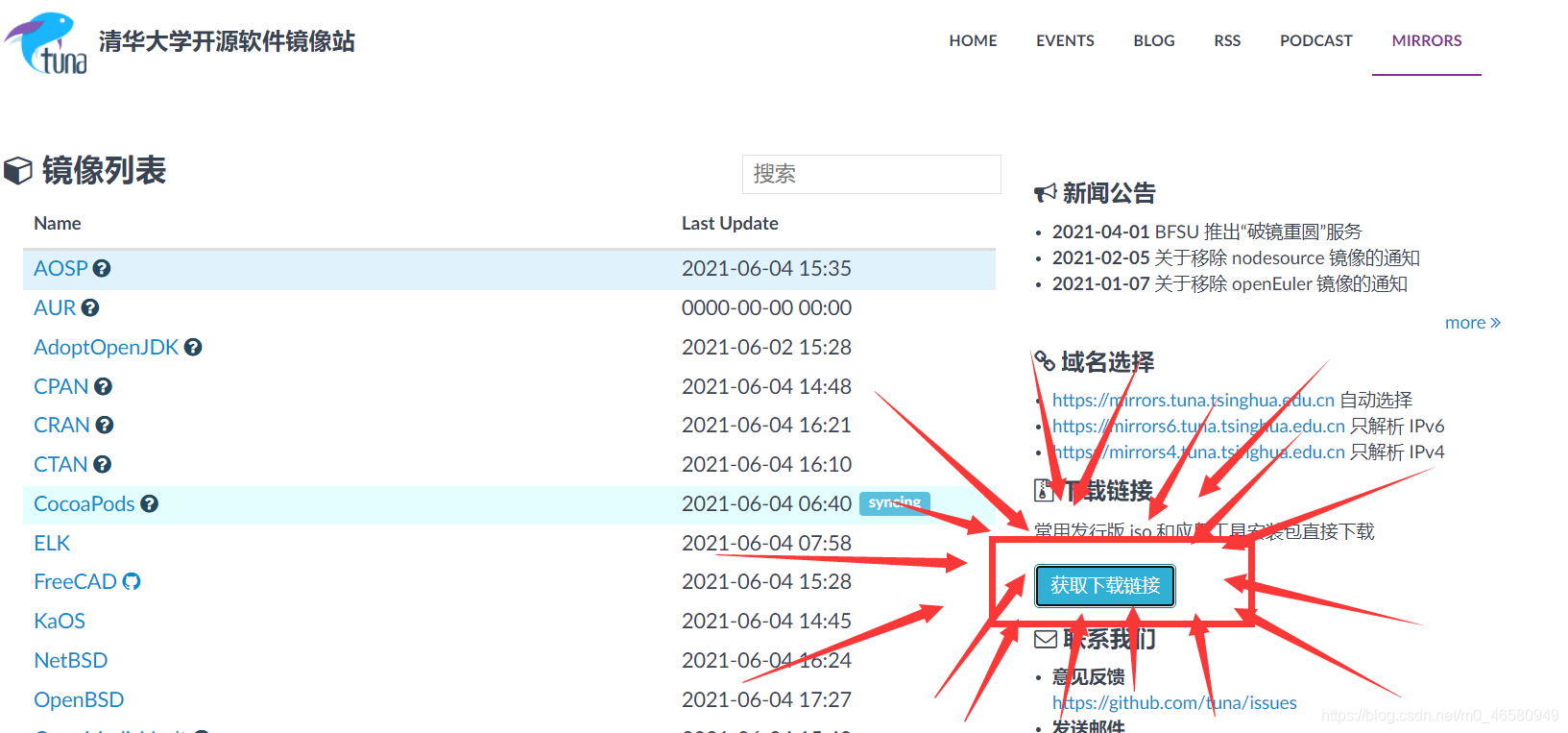The width and height of the screenshot is (1568, 733).
Task: Click the cube icon beside 镜像列表
Action: (18, 171)
